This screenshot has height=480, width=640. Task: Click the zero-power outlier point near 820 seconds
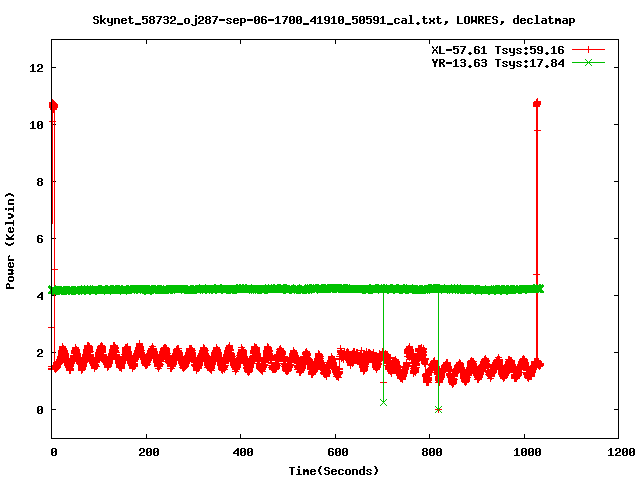coord(438,409)
